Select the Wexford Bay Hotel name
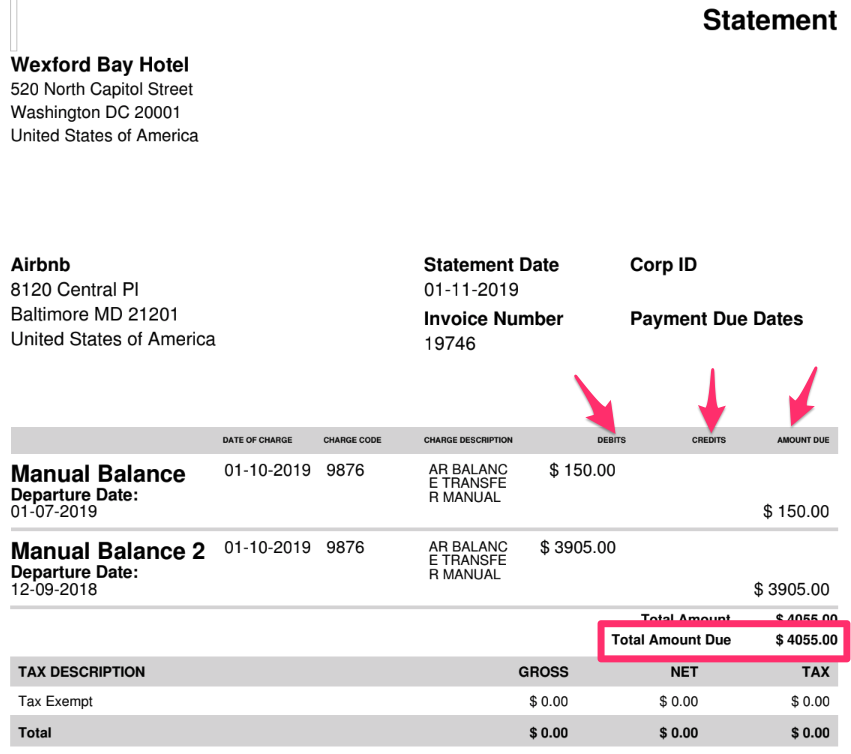The height and width of the screenshot is (754, 851). tap(100, 65)
